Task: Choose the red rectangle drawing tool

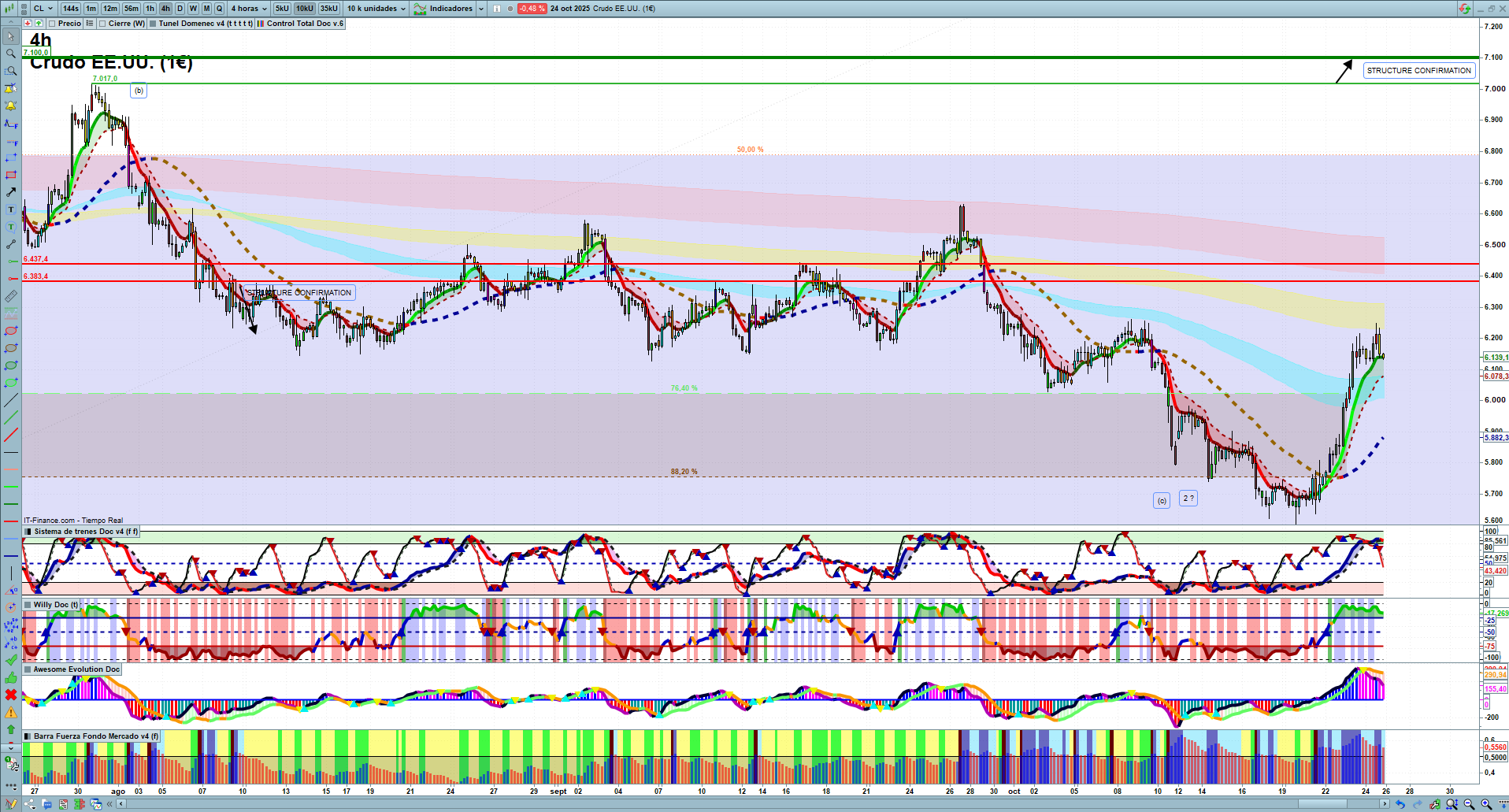Action: click(11, 175)
